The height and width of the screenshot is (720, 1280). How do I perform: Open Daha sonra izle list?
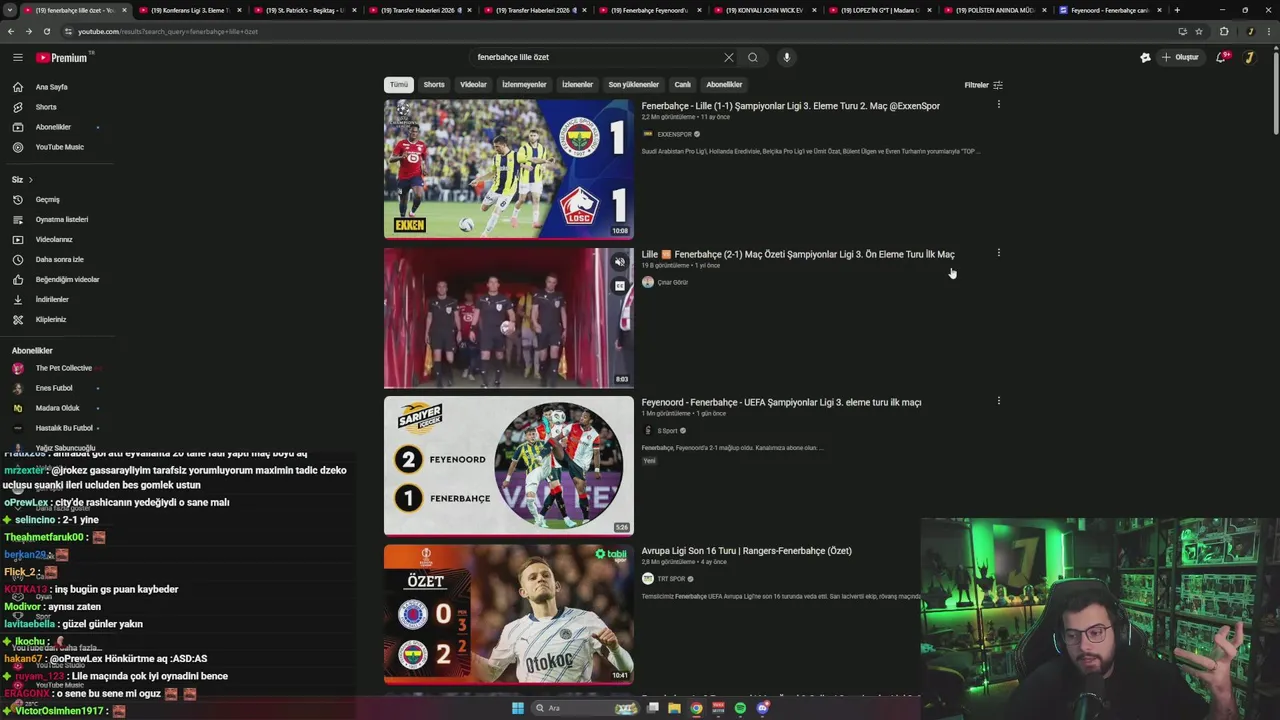(59, 259)
